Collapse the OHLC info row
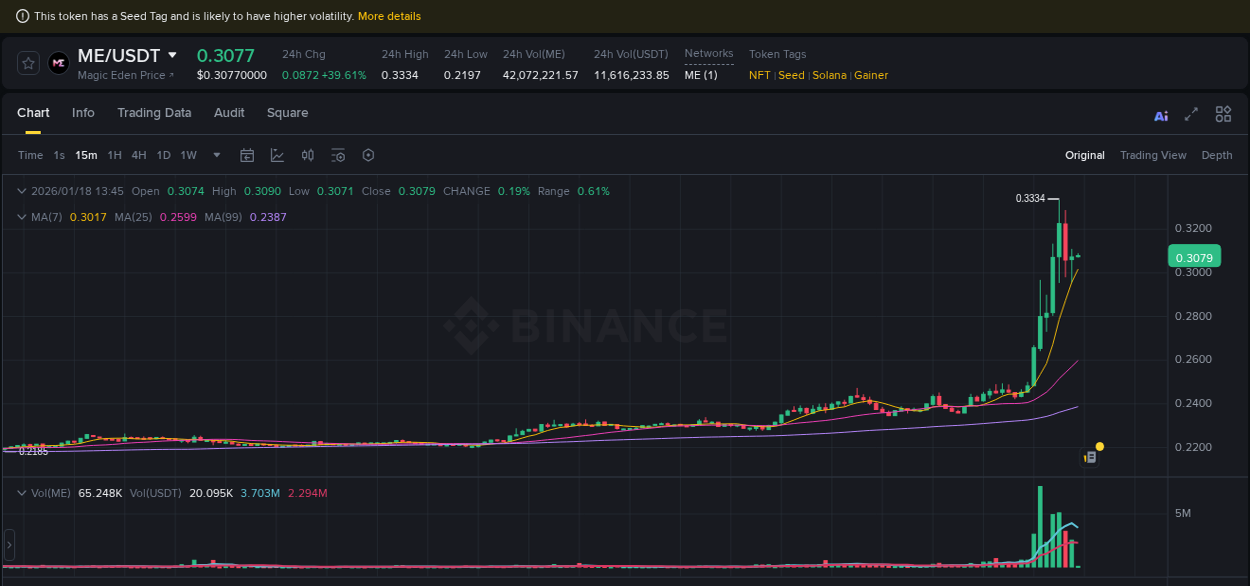1250x586 pixels. [21, 190]
